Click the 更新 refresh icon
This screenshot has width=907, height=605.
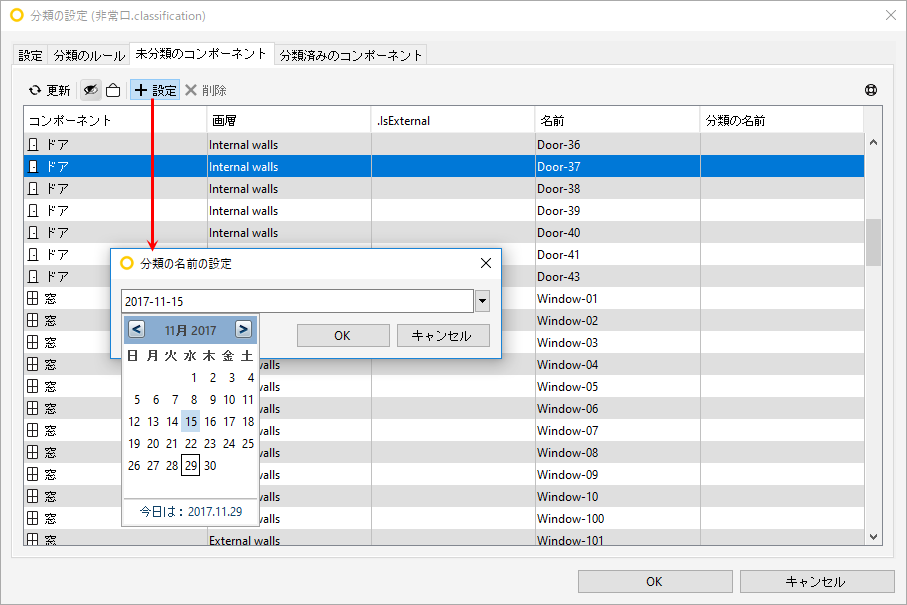pos(35,90)
